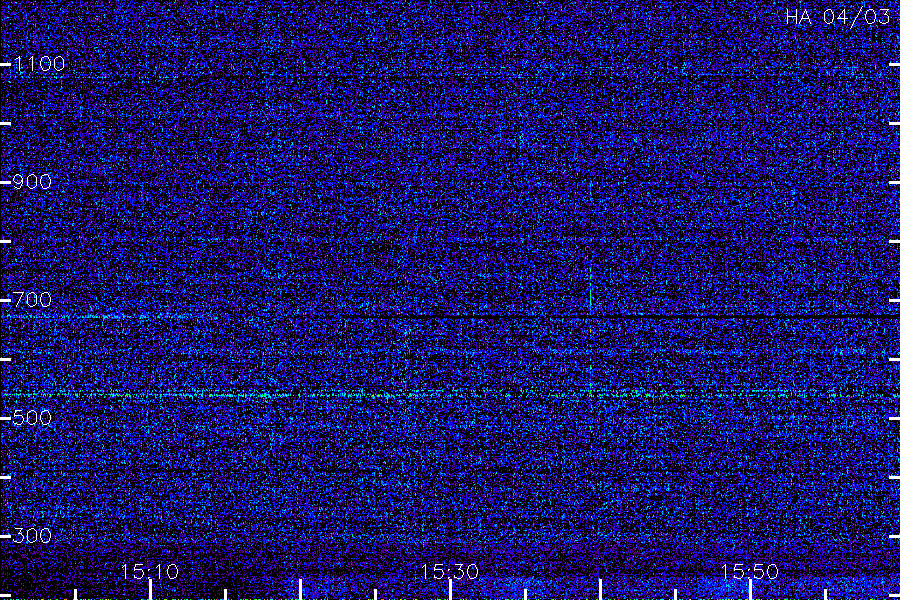Screen dimensions: 900x600
Task: Click the 900 frequency axis label
Action: click(x=32, y=182)
